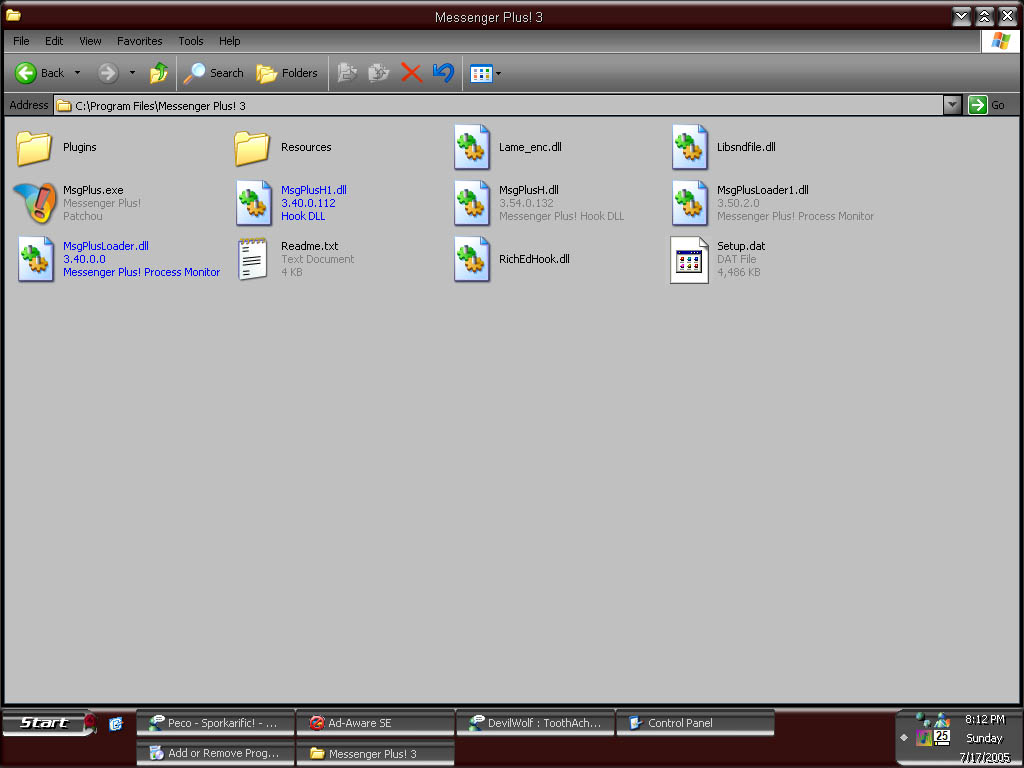Screen dimensions: 1024x768
Task: Open the Views dropdown on the toolbar
Action: tap(497, 73)
